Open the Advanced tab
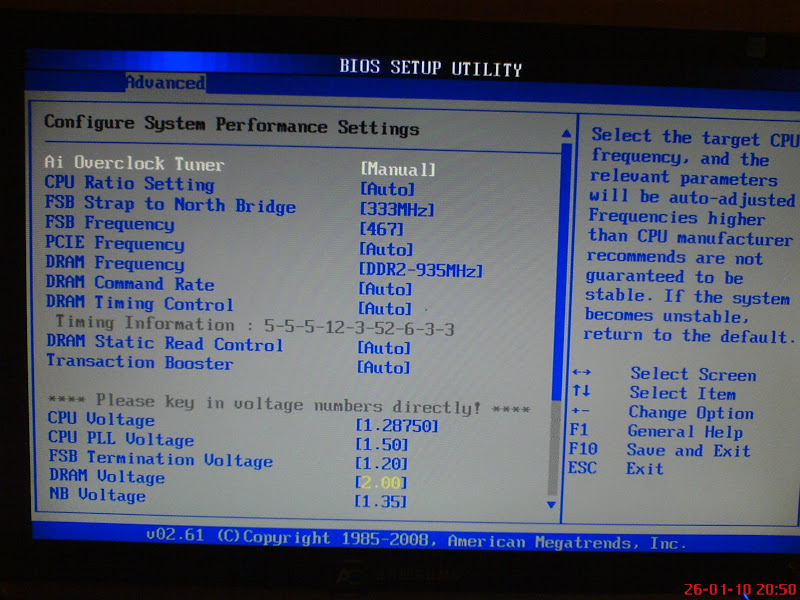This screenshot has width=800, height=600. point(166,82)
